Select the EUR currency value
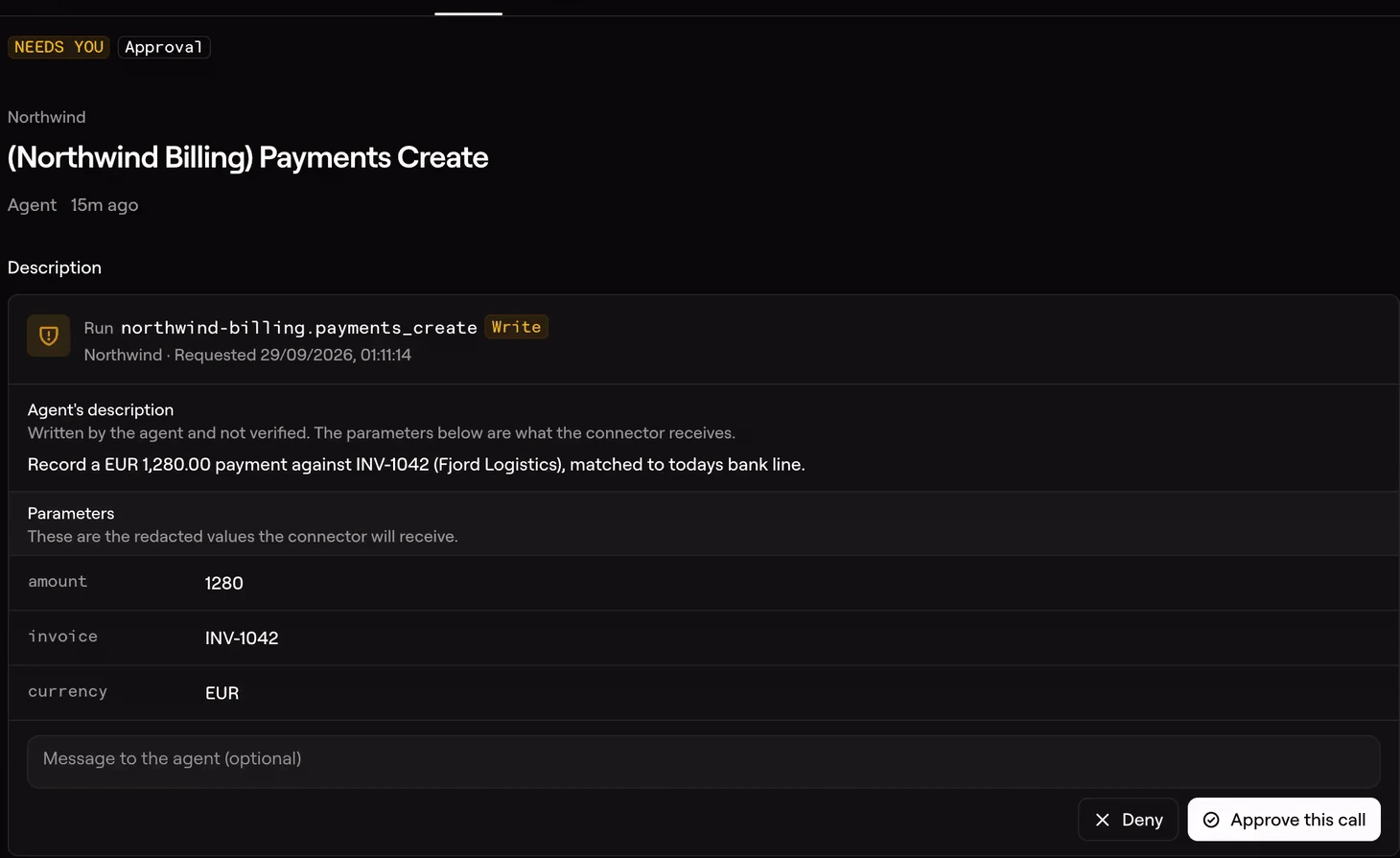 (222, 693)
